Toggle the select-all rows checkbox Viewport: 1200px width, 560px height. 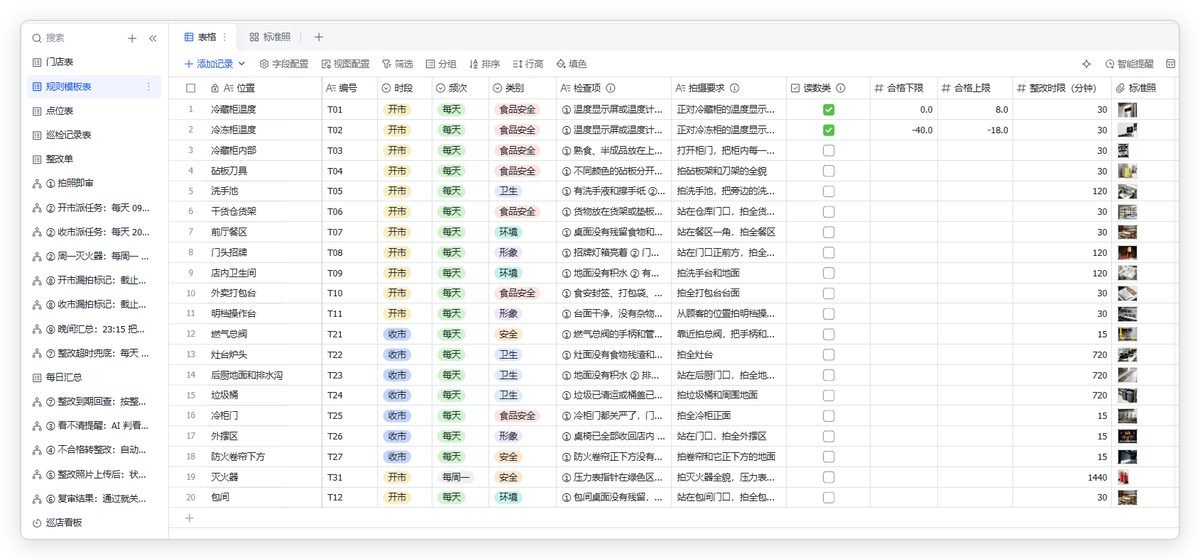pos(191,88)
